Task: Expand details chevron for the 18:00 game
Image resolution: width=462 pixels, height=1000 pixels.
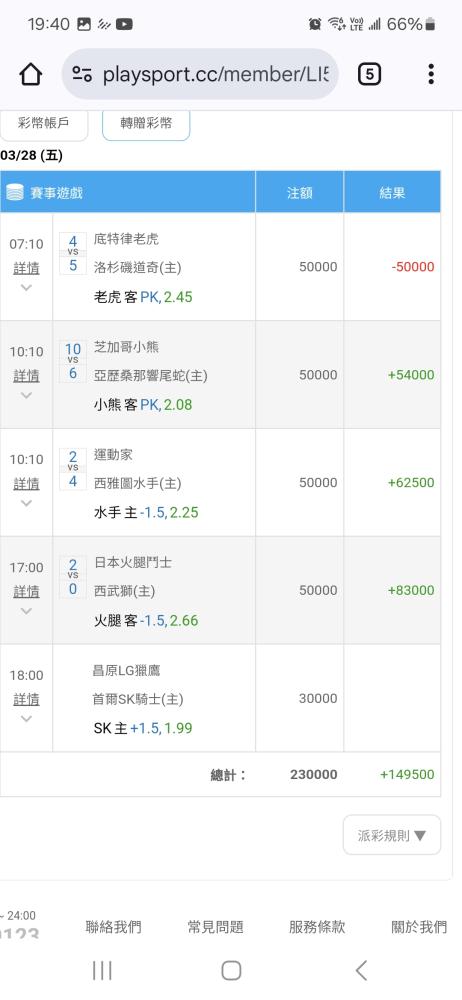Action: [26, 719]
